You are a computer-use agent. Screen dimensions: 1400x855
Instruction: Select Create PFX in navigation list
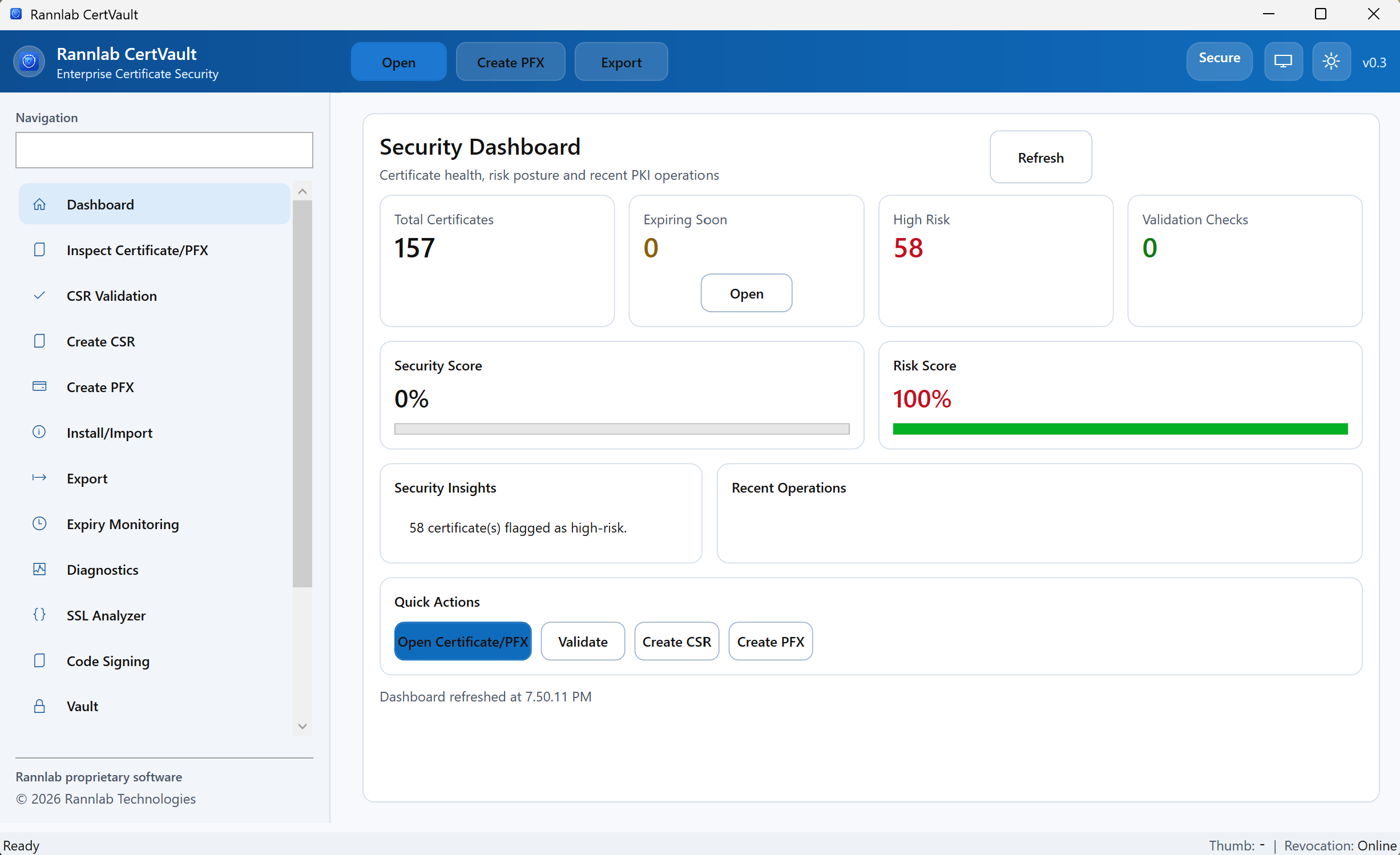coord(154,387)
